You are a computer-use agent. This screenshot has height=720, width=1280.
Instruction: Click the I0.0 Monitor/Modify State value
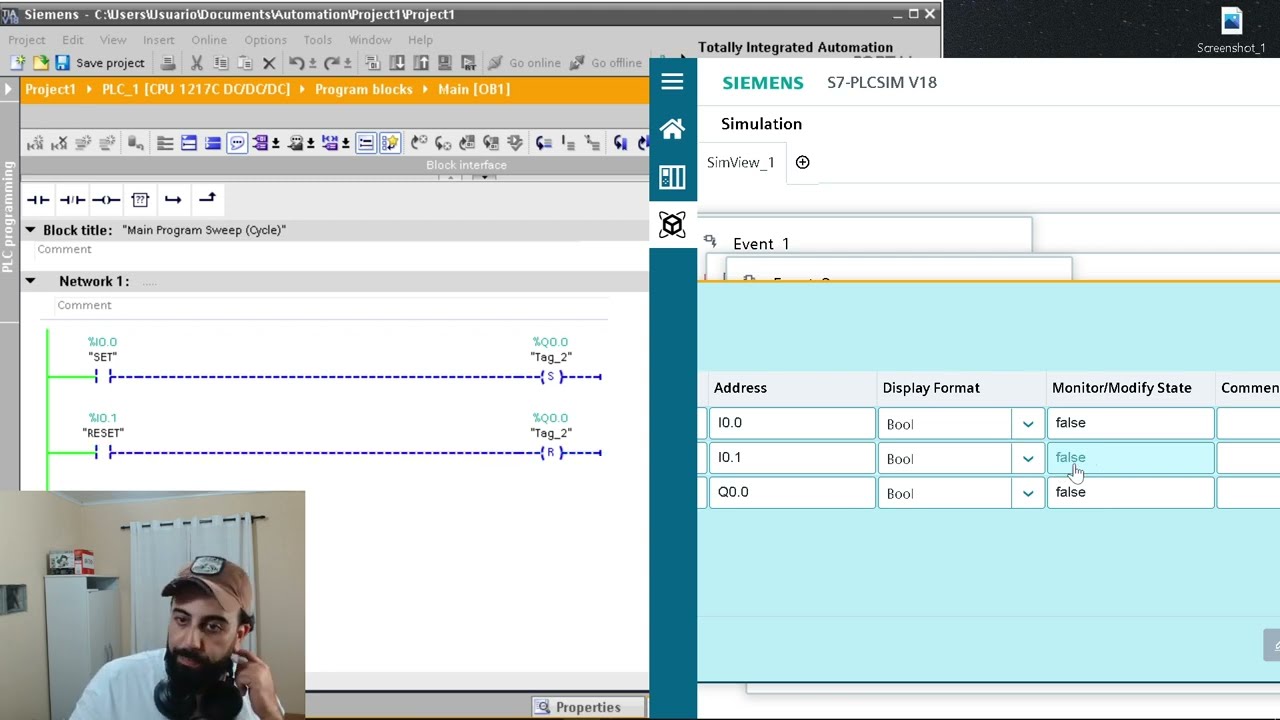tap(1130, 423)
